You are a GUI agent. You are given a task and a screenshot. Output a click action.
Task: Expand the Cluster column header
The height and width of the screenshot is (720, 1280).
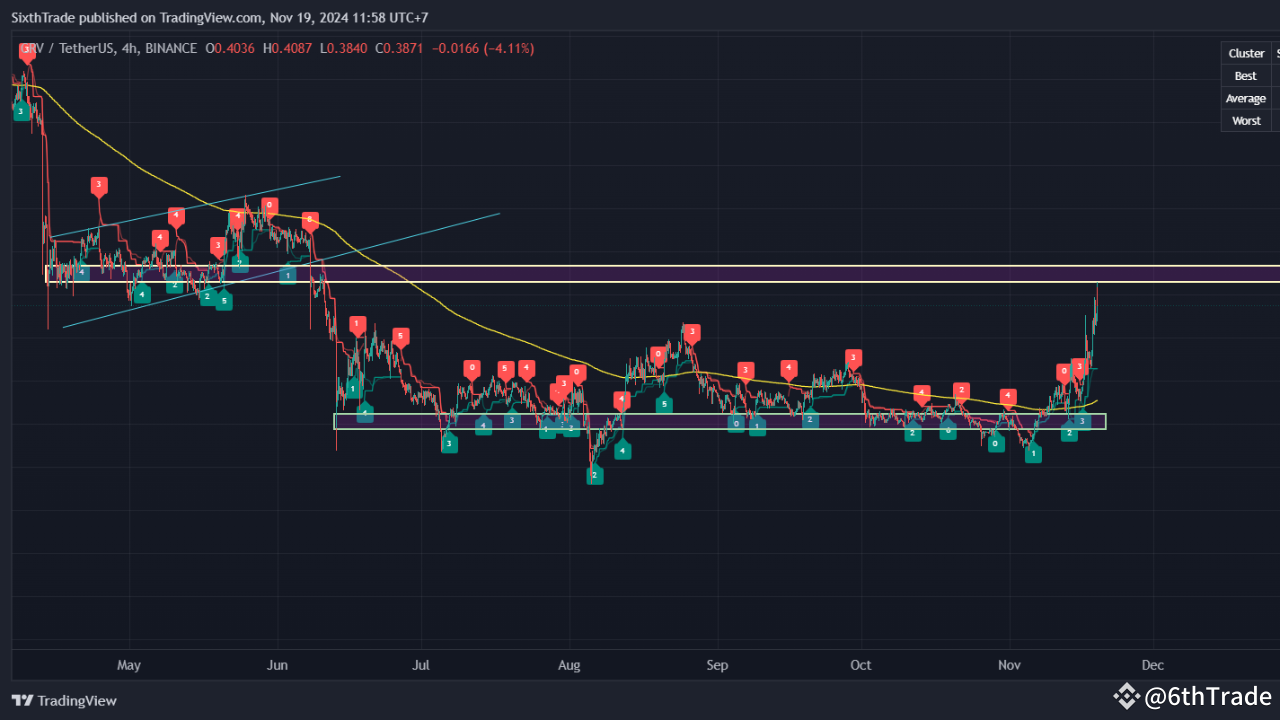[1245, 53]
